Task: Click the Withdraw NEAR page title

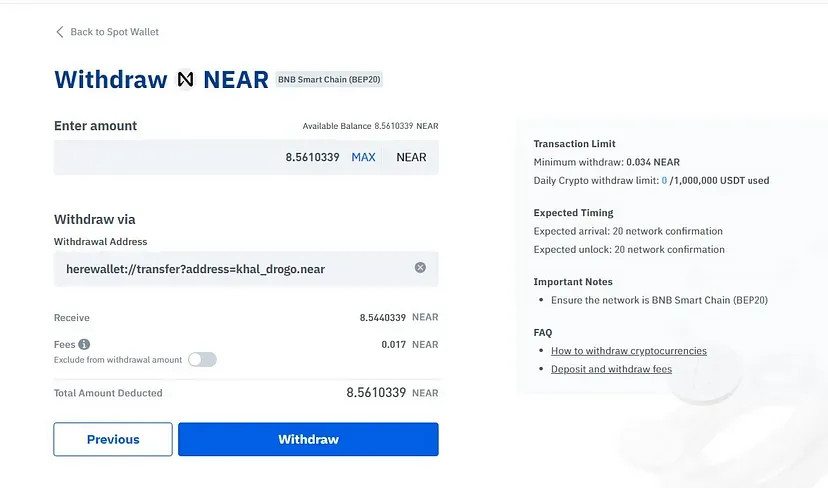Action: coord(162,80)
